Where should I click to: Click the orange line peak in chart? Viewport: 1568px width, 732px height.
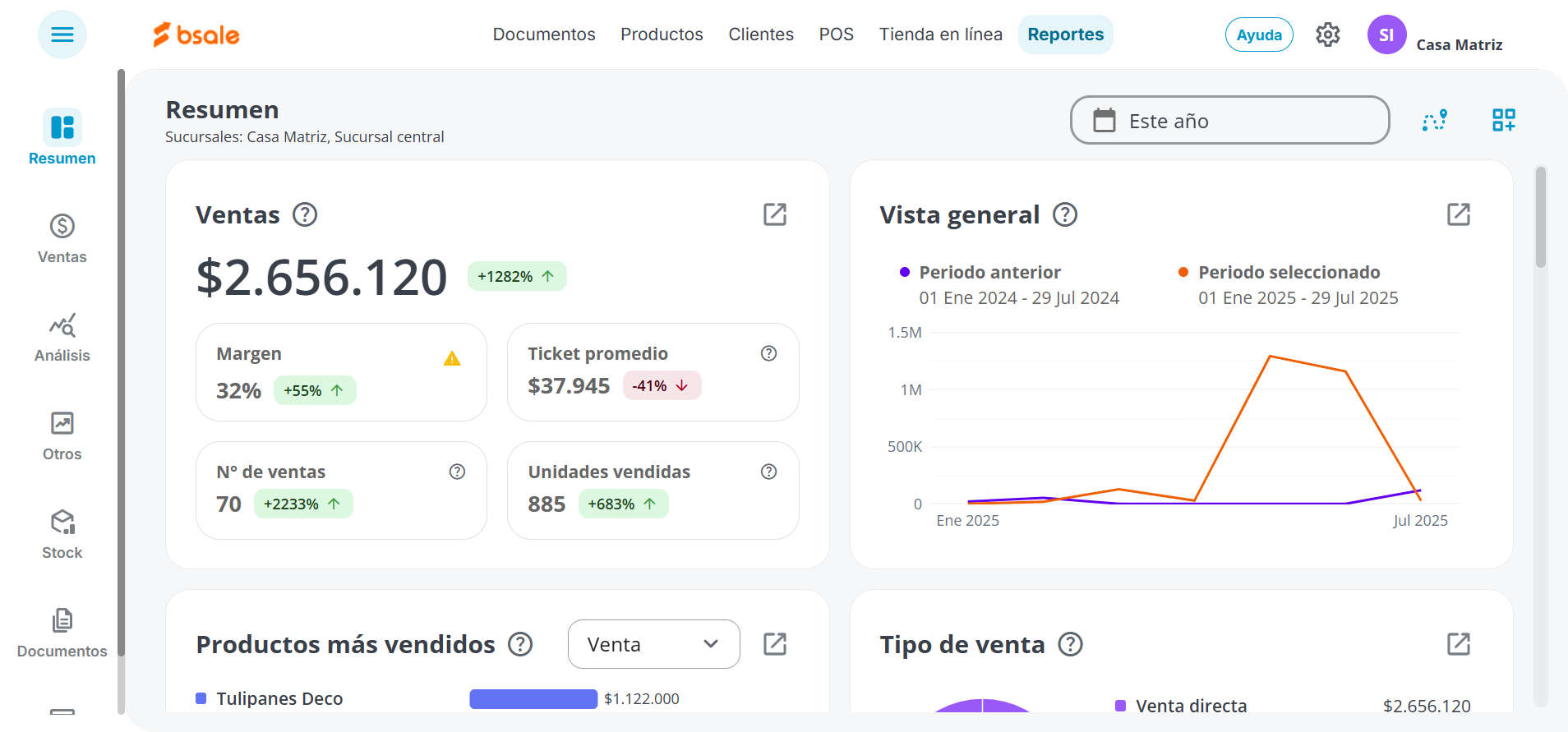point(1270,356)
